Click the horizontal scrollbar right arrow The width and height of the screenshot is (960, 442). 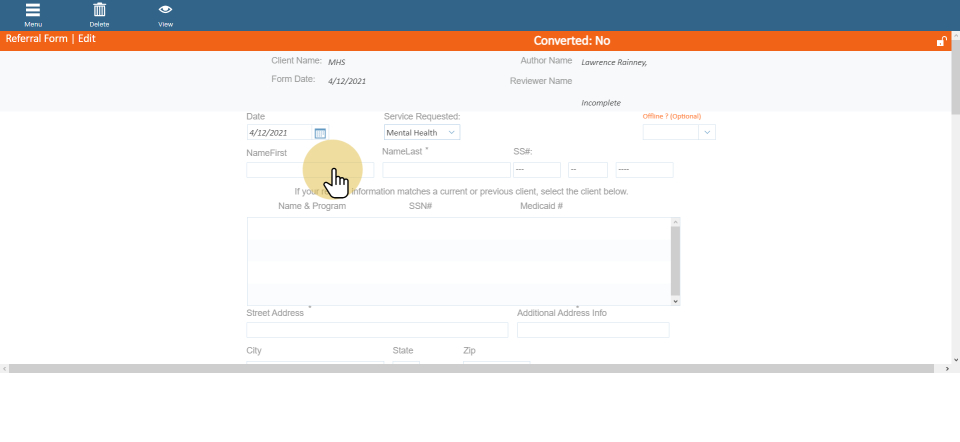947,369
